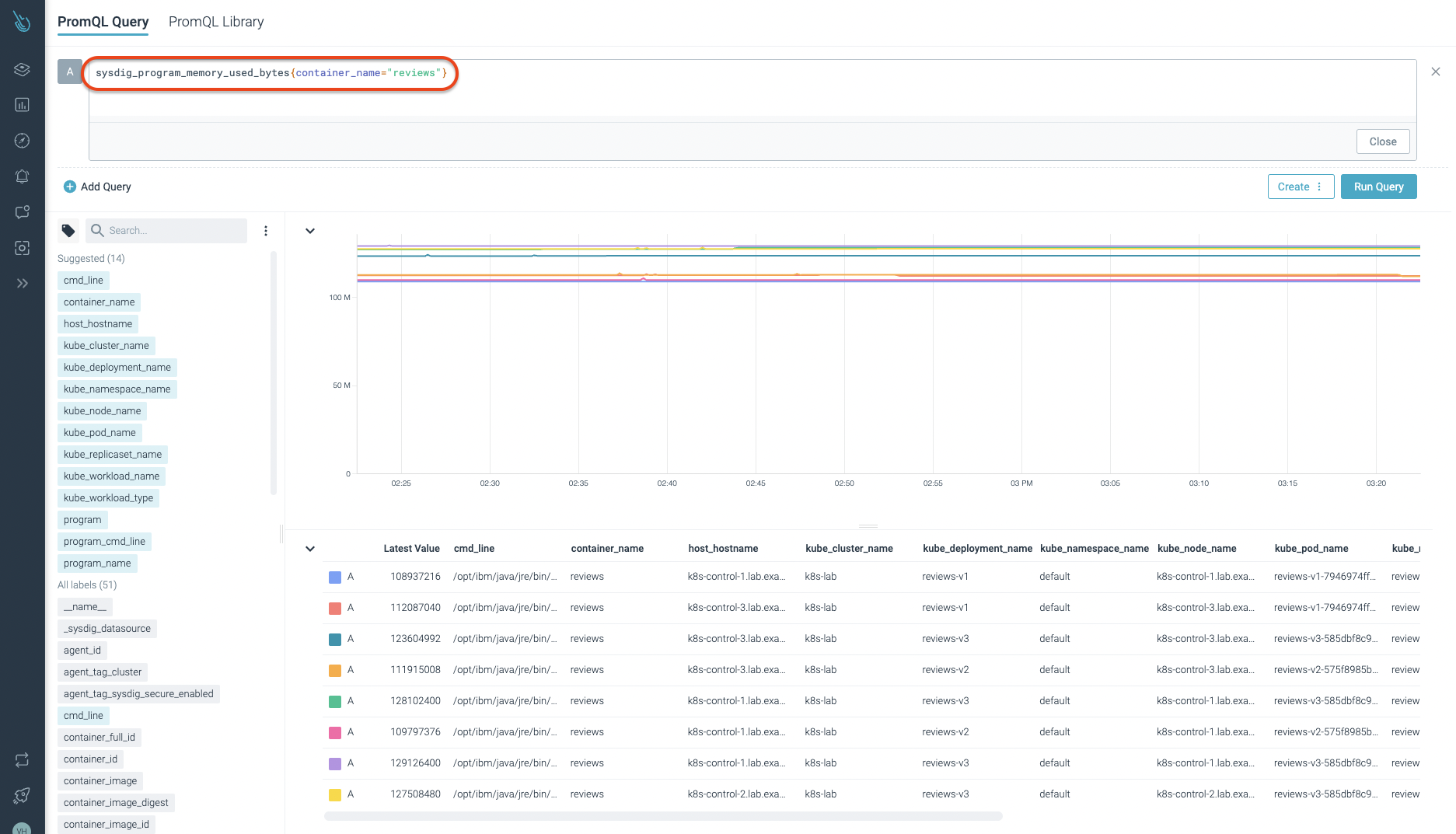
Task: Open the Overview layers icon in sidebar
Action: point(22,69)
